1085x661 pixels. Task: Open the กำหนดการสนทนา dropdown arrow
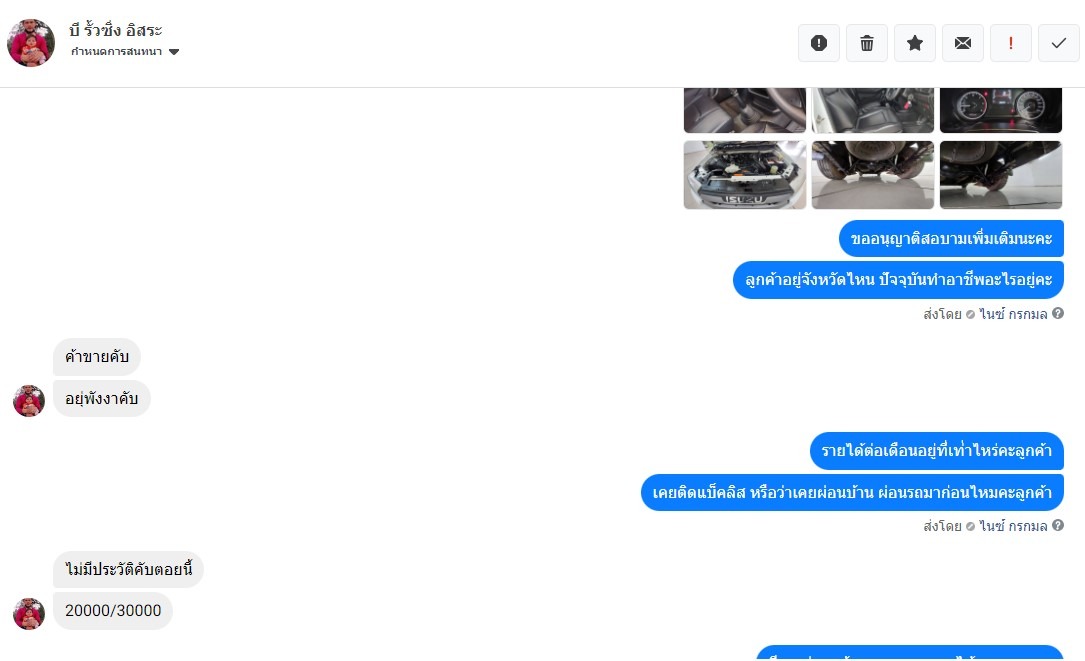(x=174, y=52)
